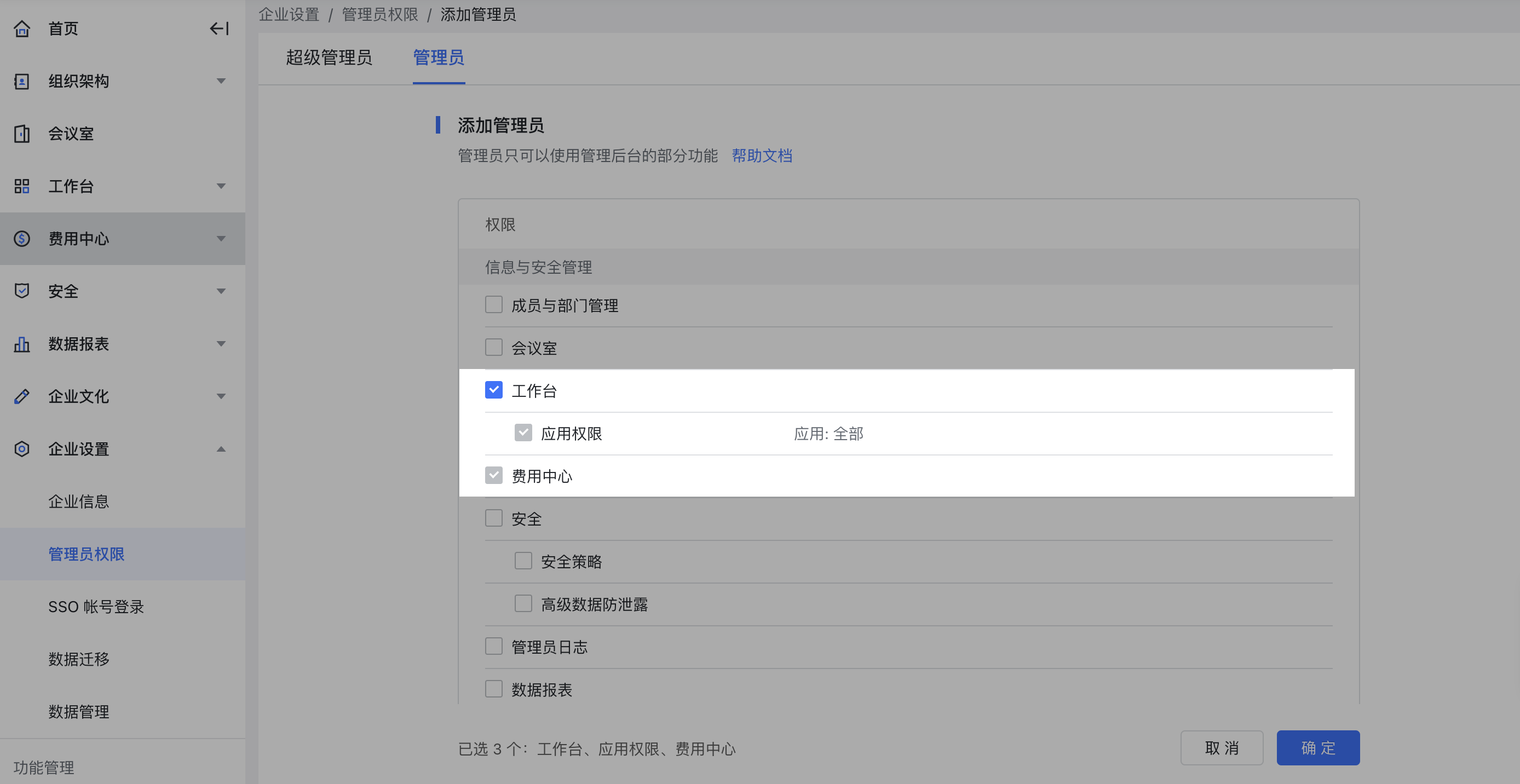Click the 确定 button
The width and height of the screenshot is (1520, 784).
(x=1318, y=748)
